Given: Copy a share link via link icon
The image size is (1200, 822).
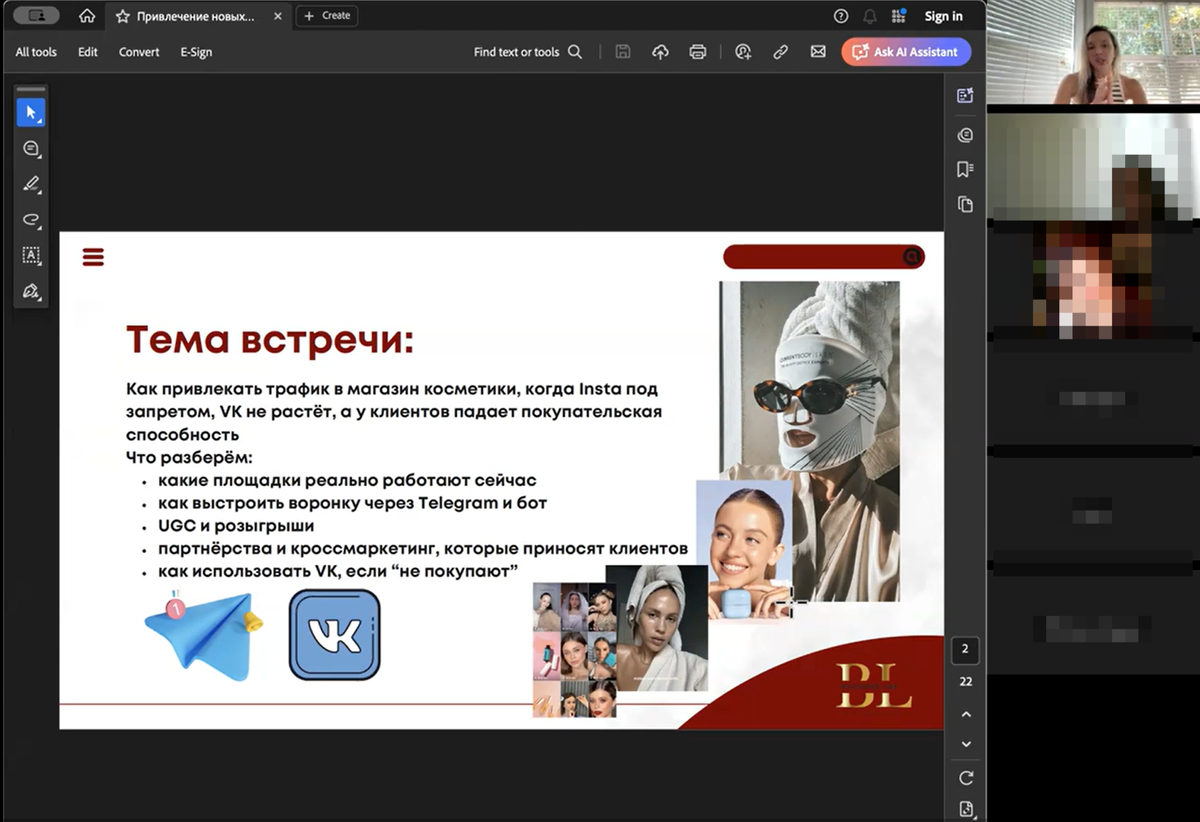Looking at the screenshot, I should (x=780, y=52).
